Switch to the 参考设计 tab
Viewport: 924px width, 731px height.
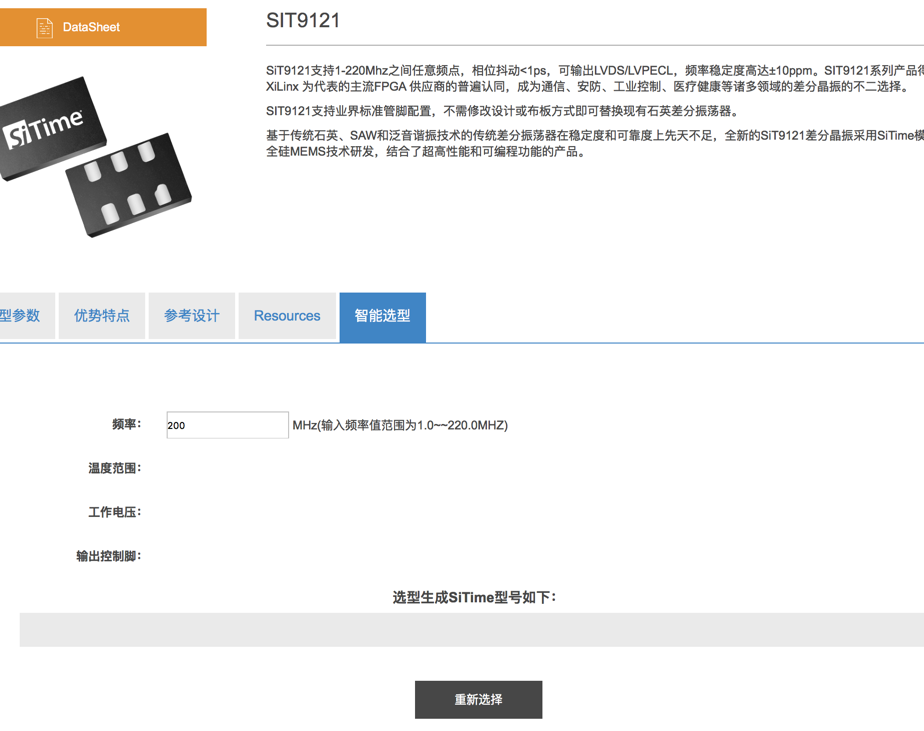point(192,316)
